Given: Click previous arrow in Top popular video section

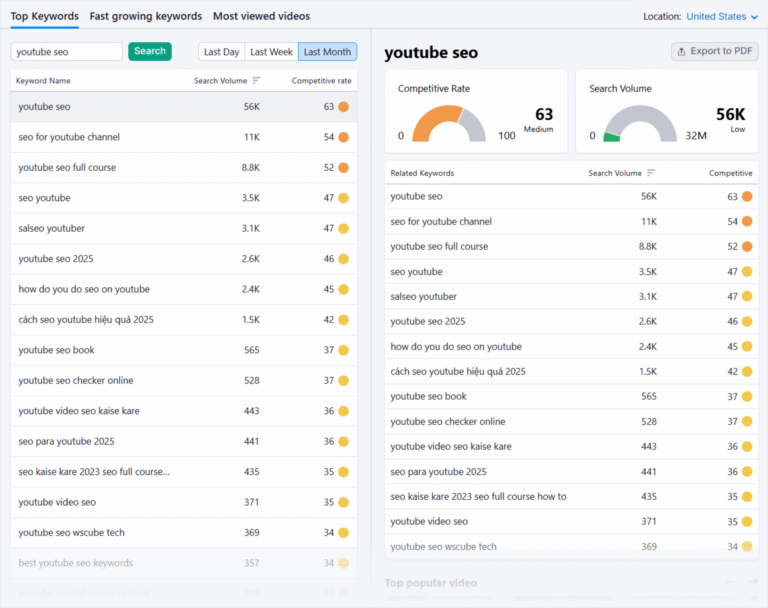Looking at the screenshot, I should (x=728, y=582).
